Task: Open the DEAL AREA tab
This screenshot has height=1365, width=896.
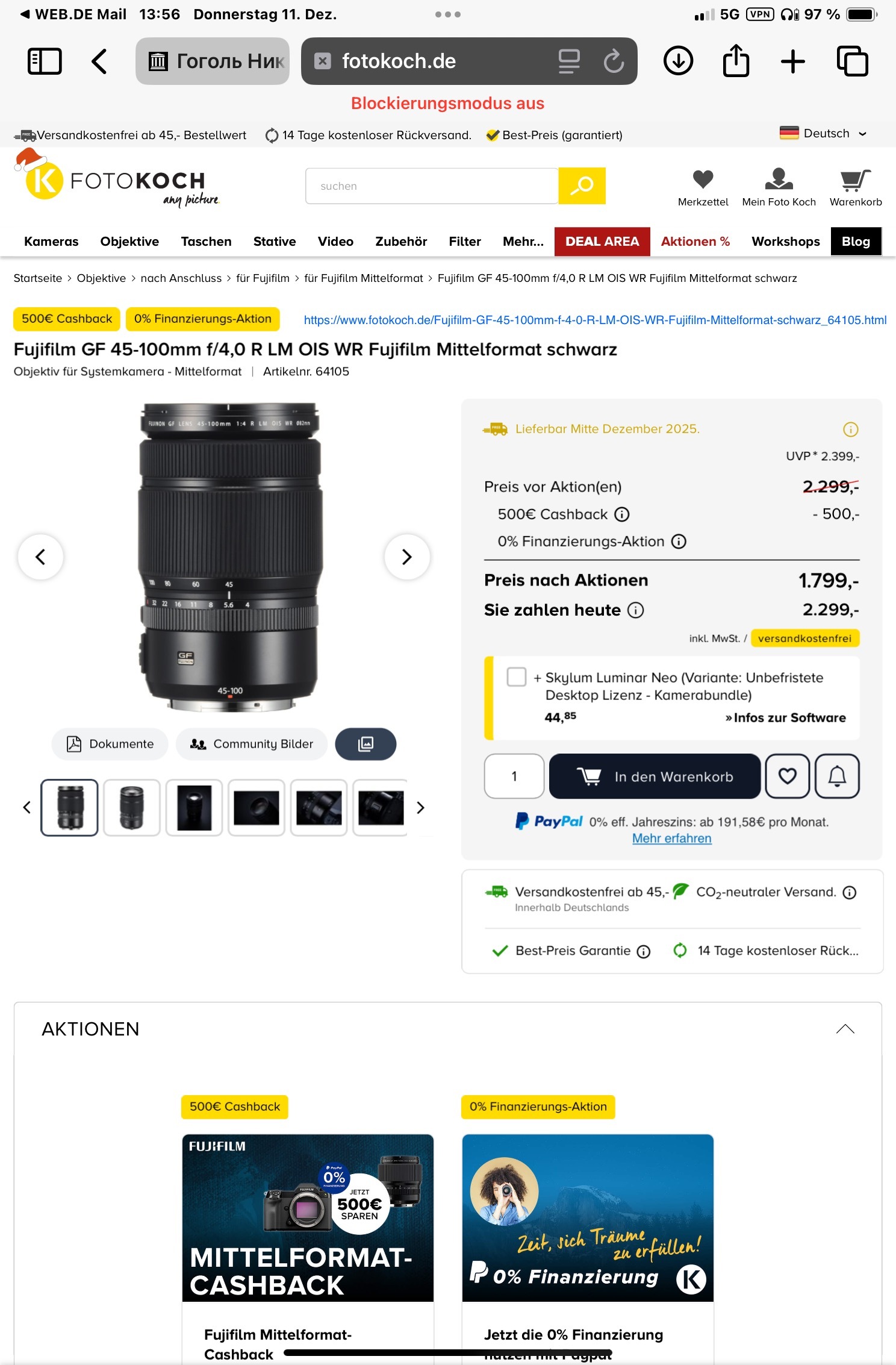Action: tap(602, 242)
